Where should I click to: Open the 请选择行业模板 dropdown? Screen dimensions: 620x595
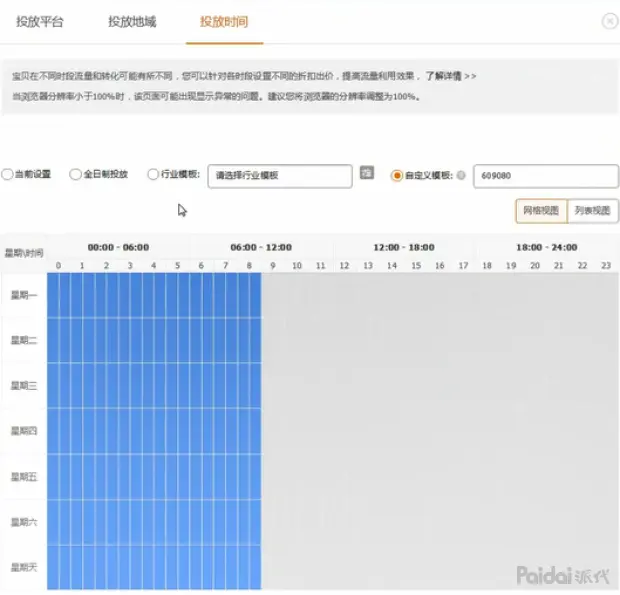coord(280,176)
